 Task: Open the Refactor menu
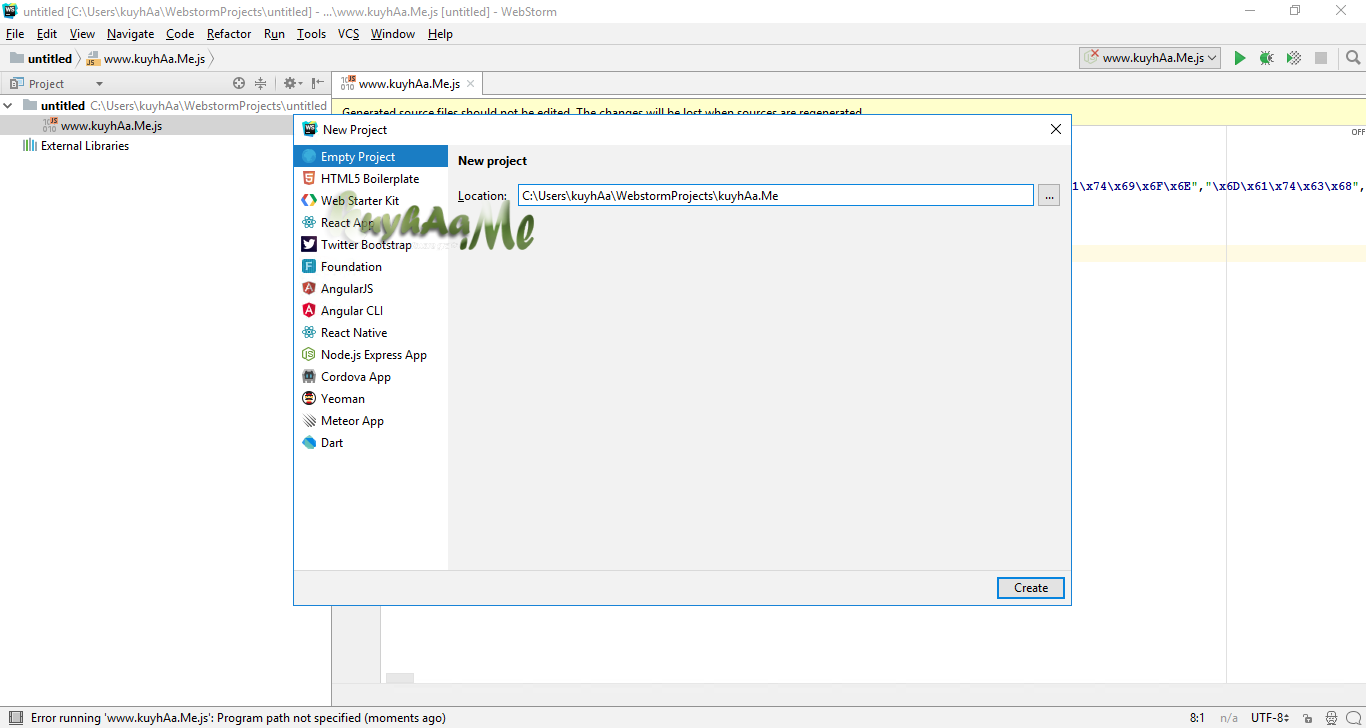(229, 34)
